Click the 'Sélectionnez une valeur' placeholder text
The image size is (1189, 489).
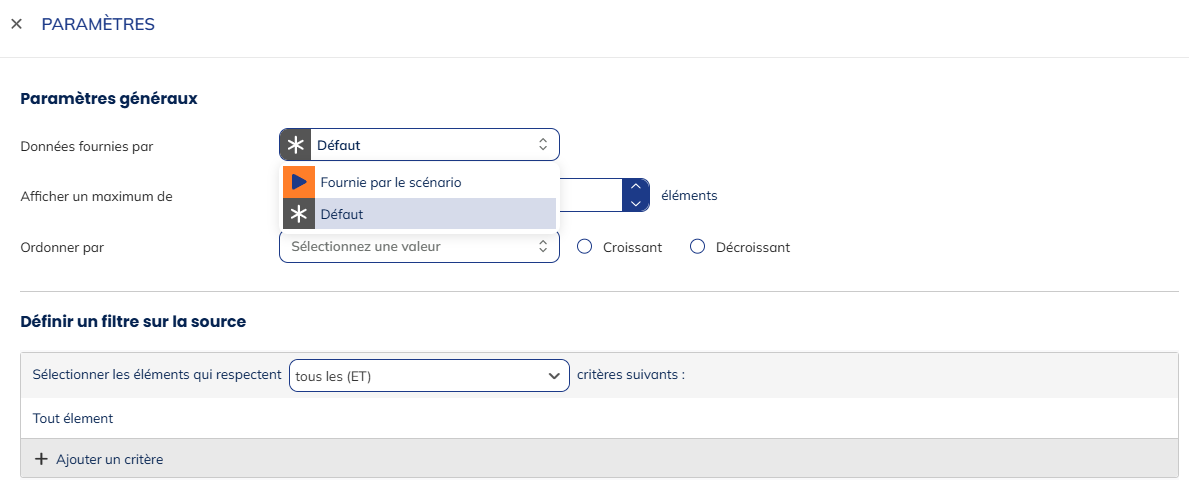(365, 246)
